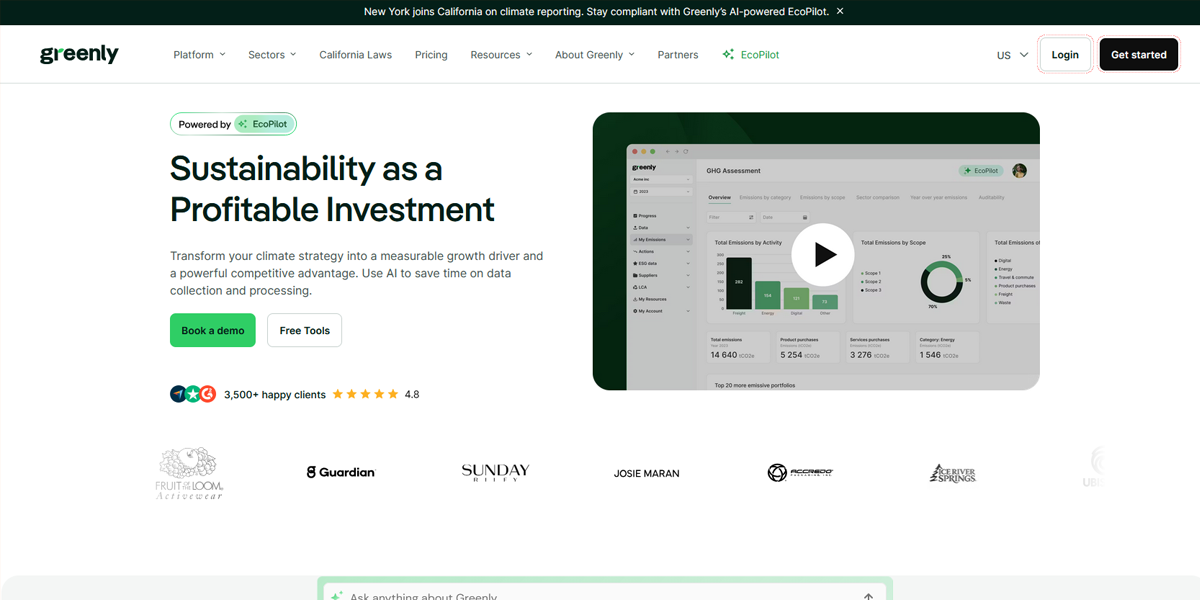This screenshot has width=1200, height=600.
Task: Click the blue Capterra review icon
Action: coord(178,394)
